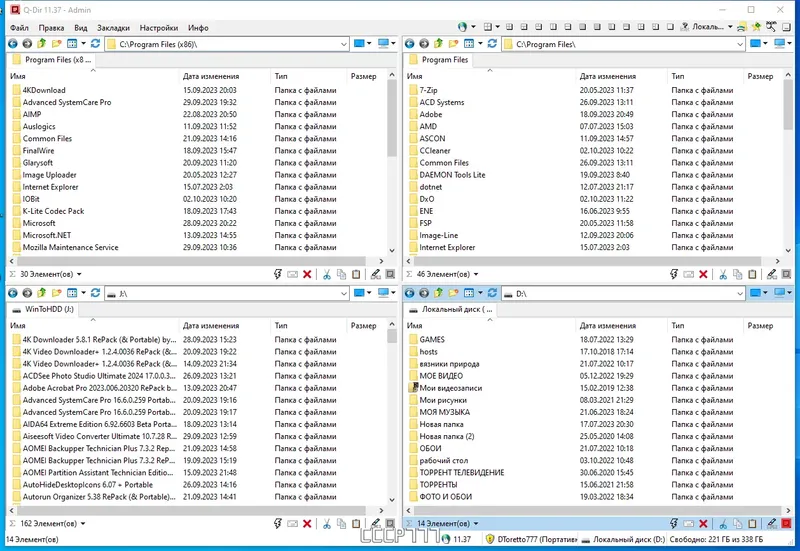The height and width of the screenshot is (551, 800).
Task: Go back in the J:\ pane
Action: pos(13,293)
